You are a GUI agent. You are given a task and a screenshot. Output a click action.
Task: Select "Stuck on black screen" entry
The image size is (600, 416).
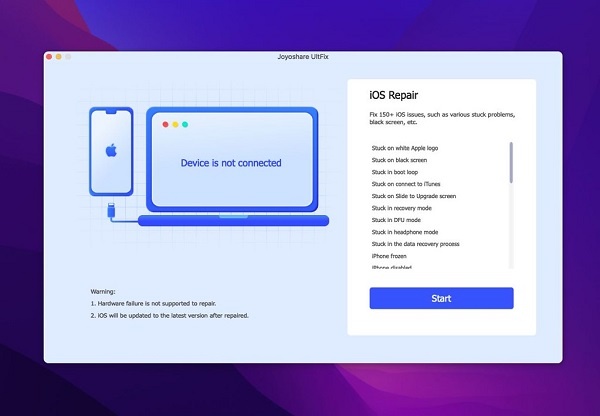[x=399, y=160]
